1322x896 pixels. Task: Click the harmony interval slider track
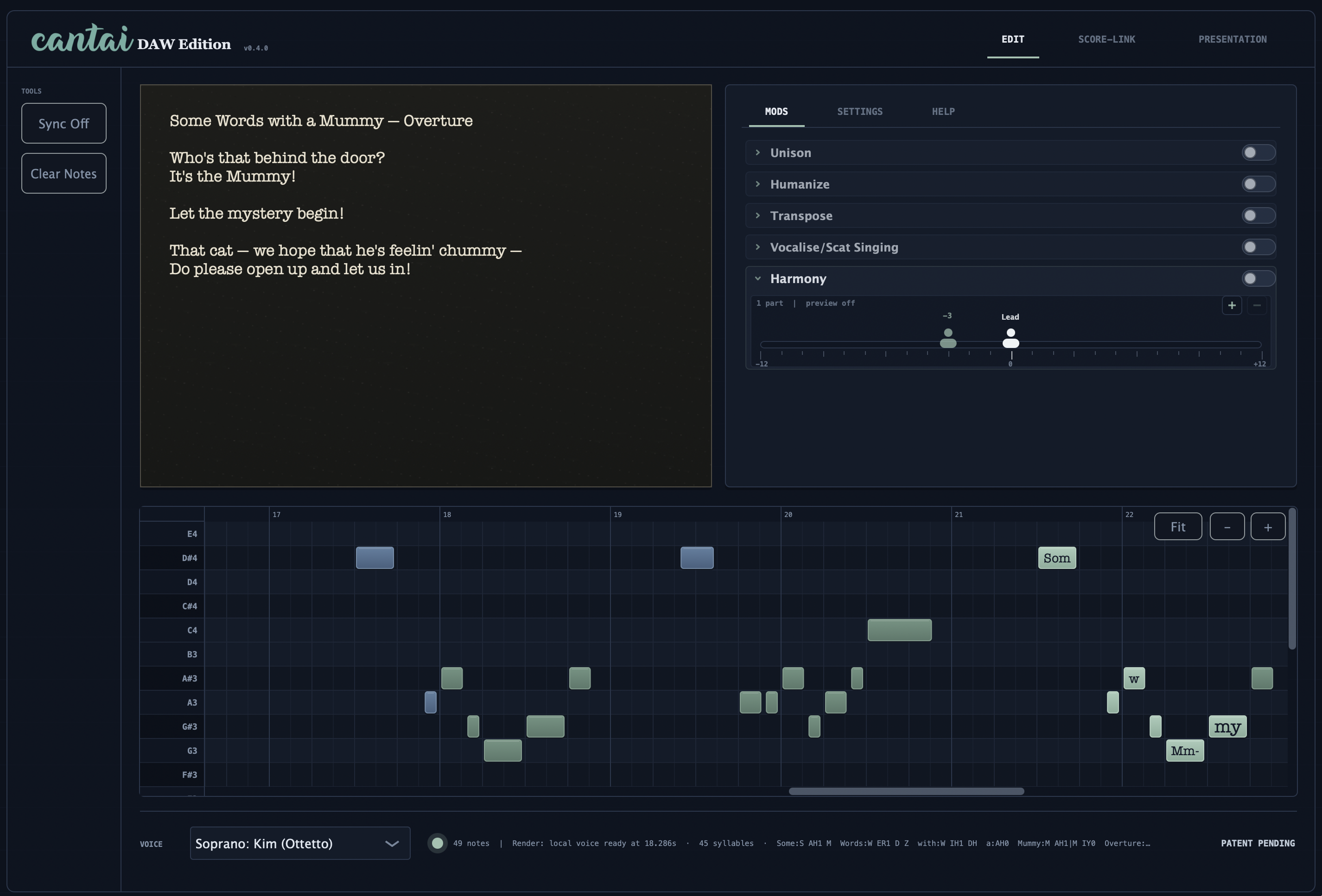pyautogui.click(x=1011, y=345)
